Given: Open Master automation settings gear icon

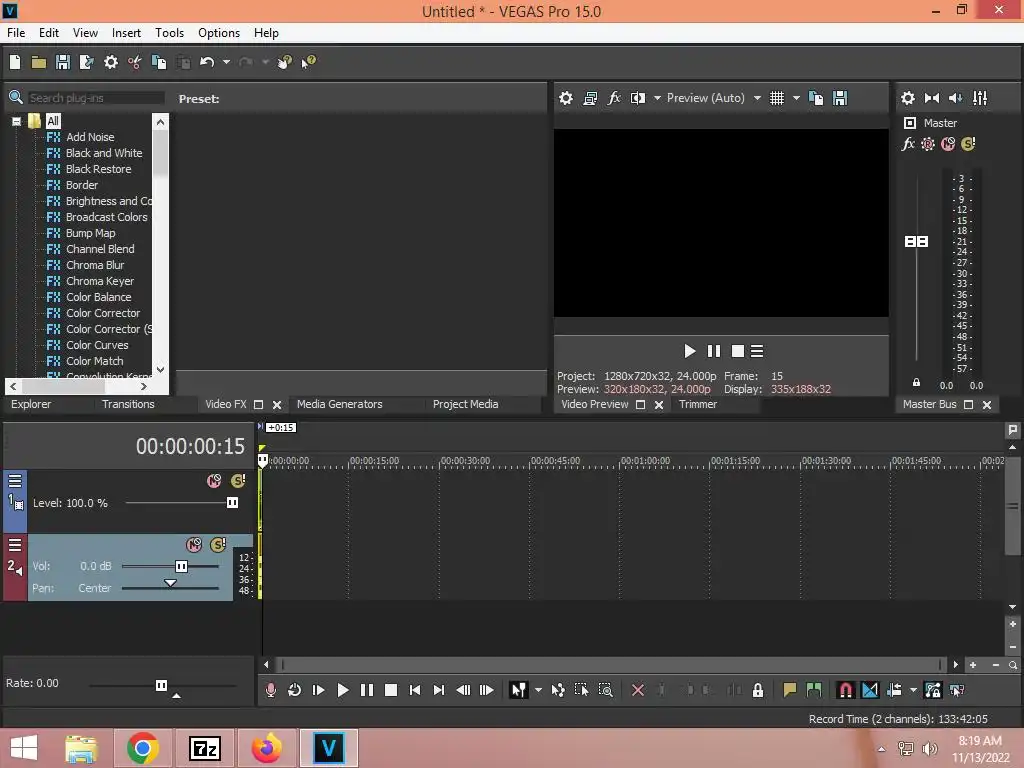Looking at the screenshot, I should pyautogui.click(x=927, y=144).
